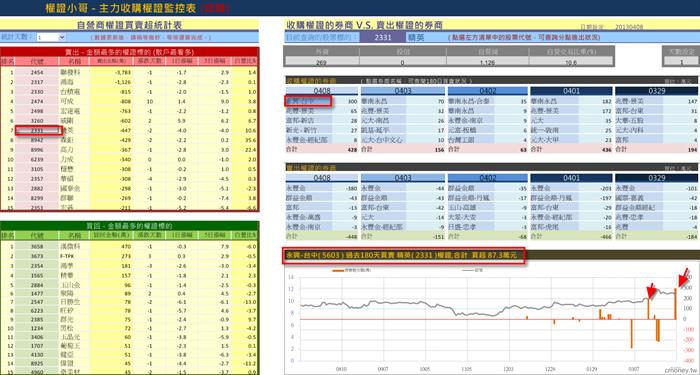The height and width of the screenshot is (375, 700).
Task: Select stock code 8942 in the 賣出 list
Action: (x=37, y=140)
